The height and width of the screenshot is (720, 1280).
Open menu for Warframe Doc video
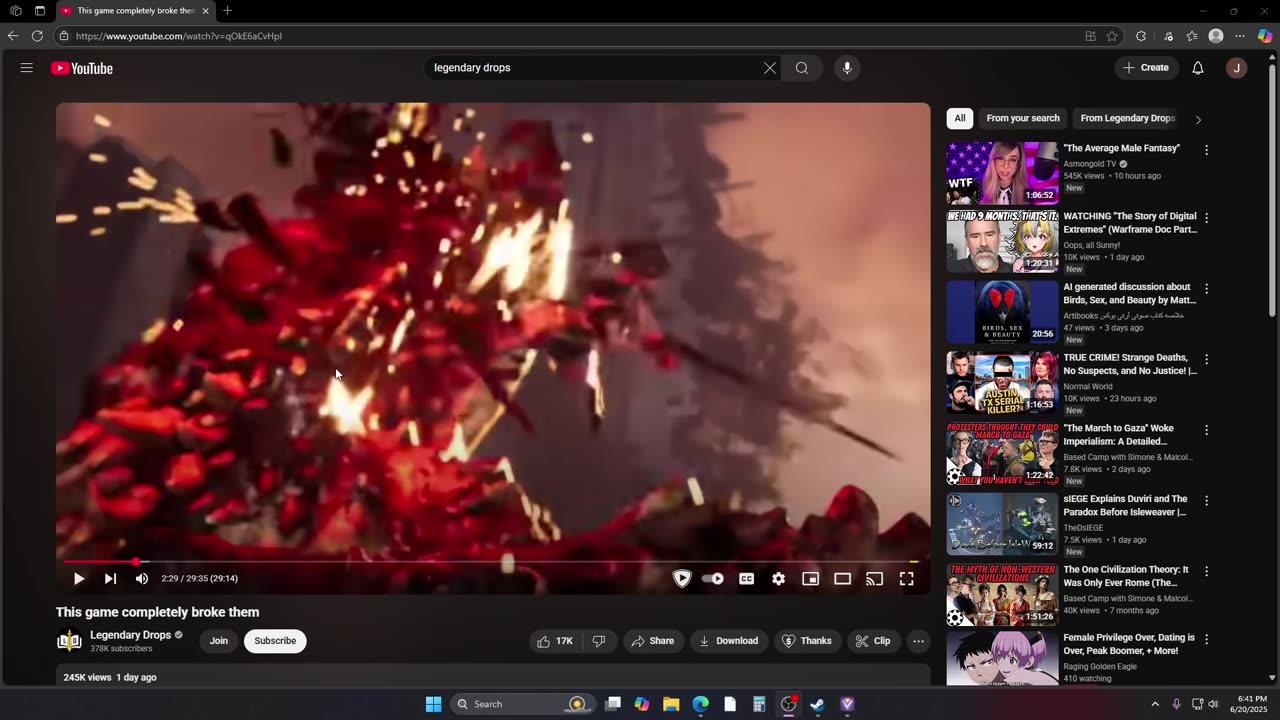pyautogui.click(x=1207, y=218)
